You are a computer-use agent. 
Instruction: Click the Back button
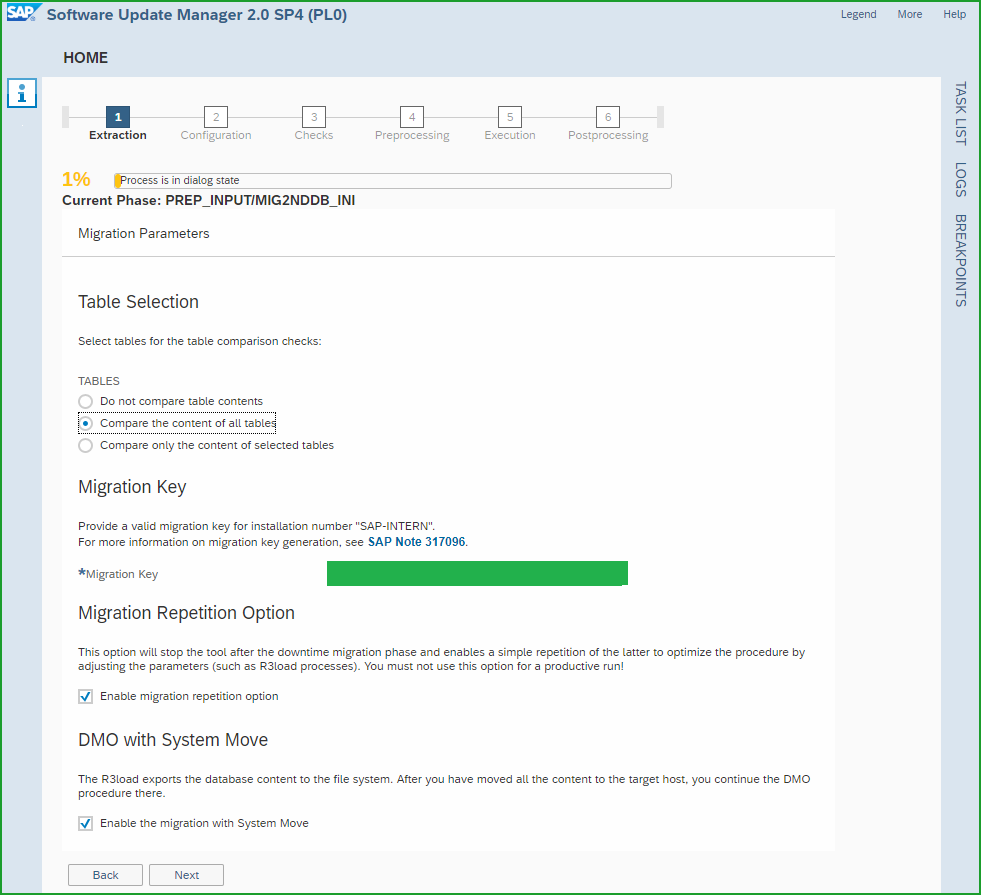(105, 875)
